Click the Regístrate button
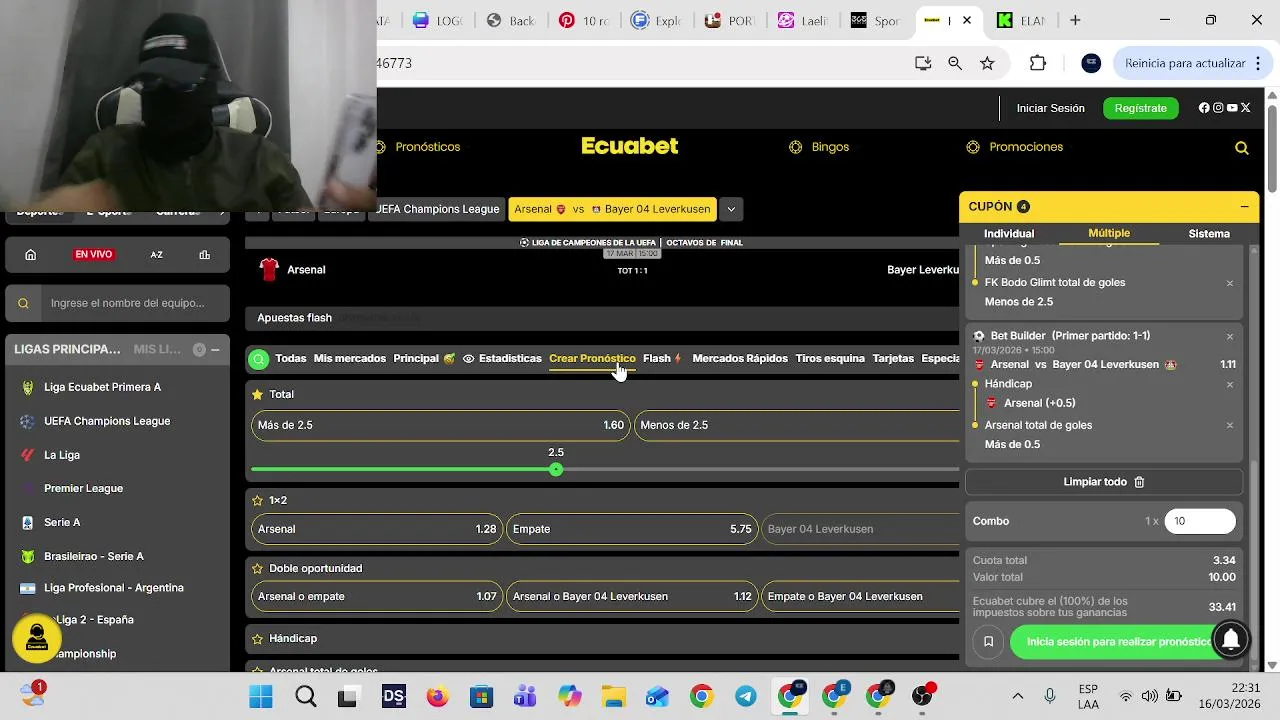 click(1141, 108)
